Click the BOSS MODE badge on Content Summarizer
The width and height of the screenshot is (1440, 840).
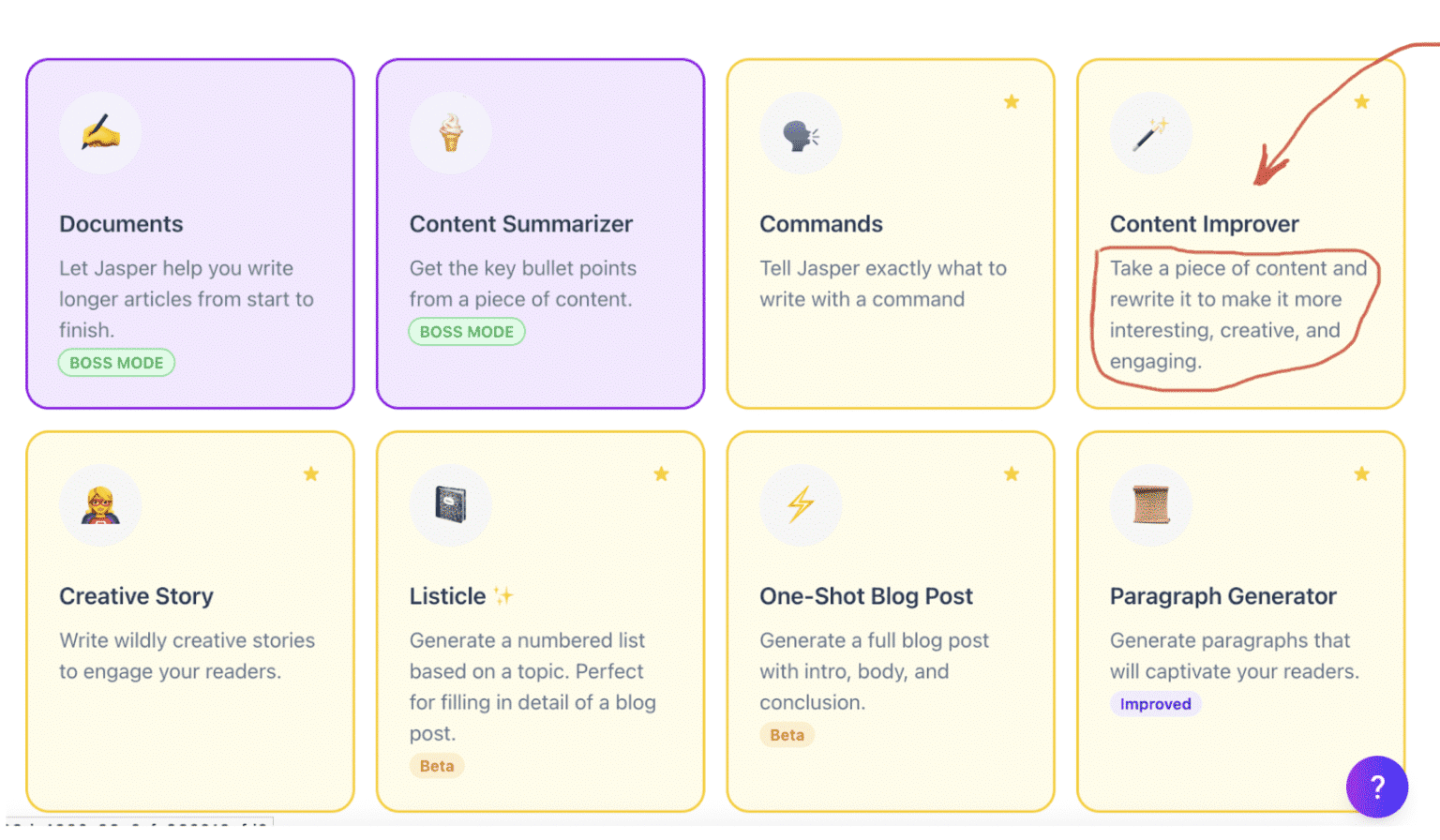pos(467,331)
